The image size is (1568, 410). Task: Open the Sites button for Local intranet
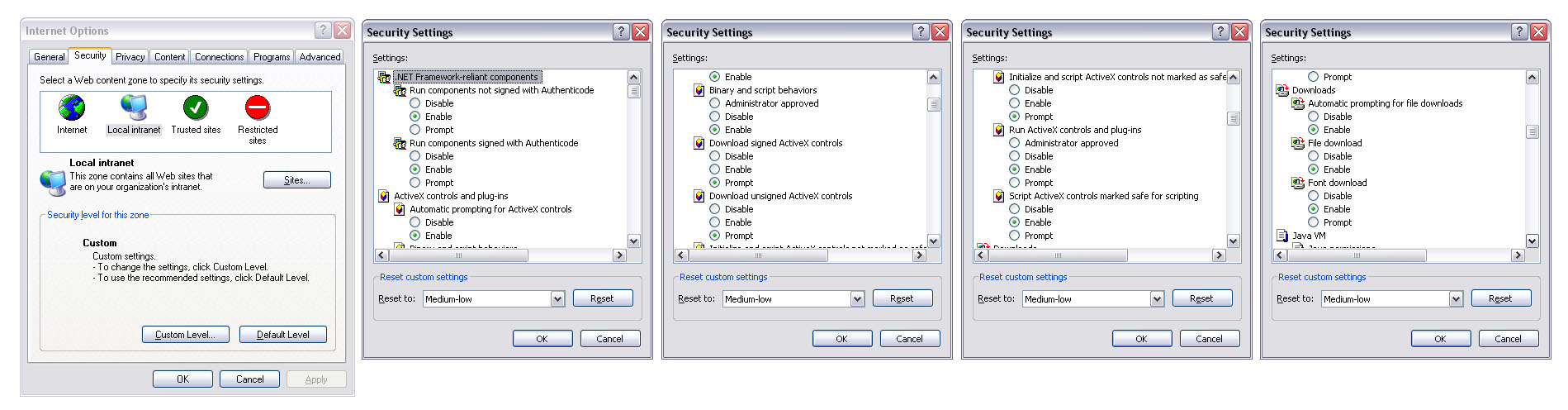[296, 180]
